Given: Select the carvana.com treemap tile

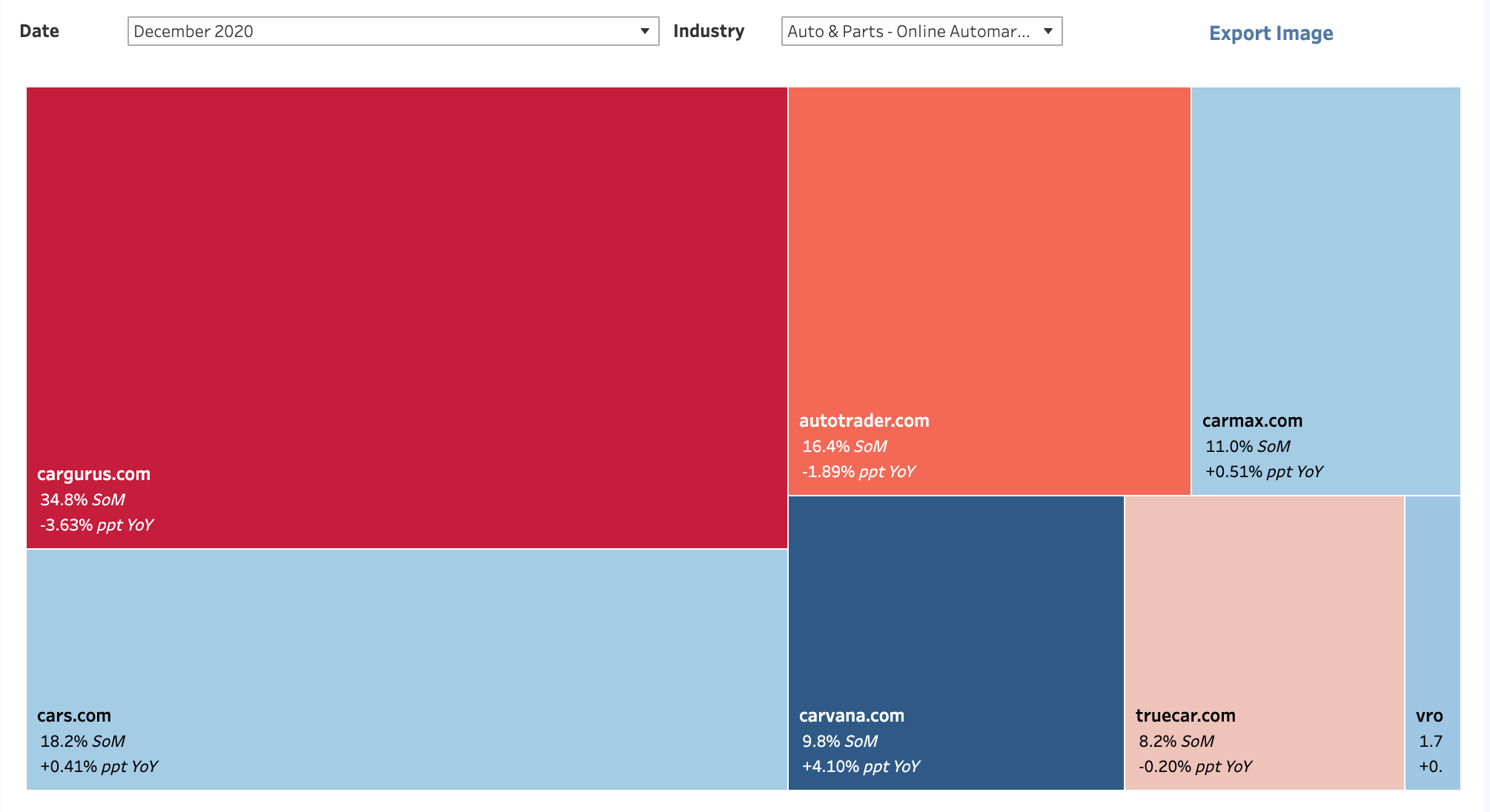Looking at the screenshot, I should [x=956, y=643].
